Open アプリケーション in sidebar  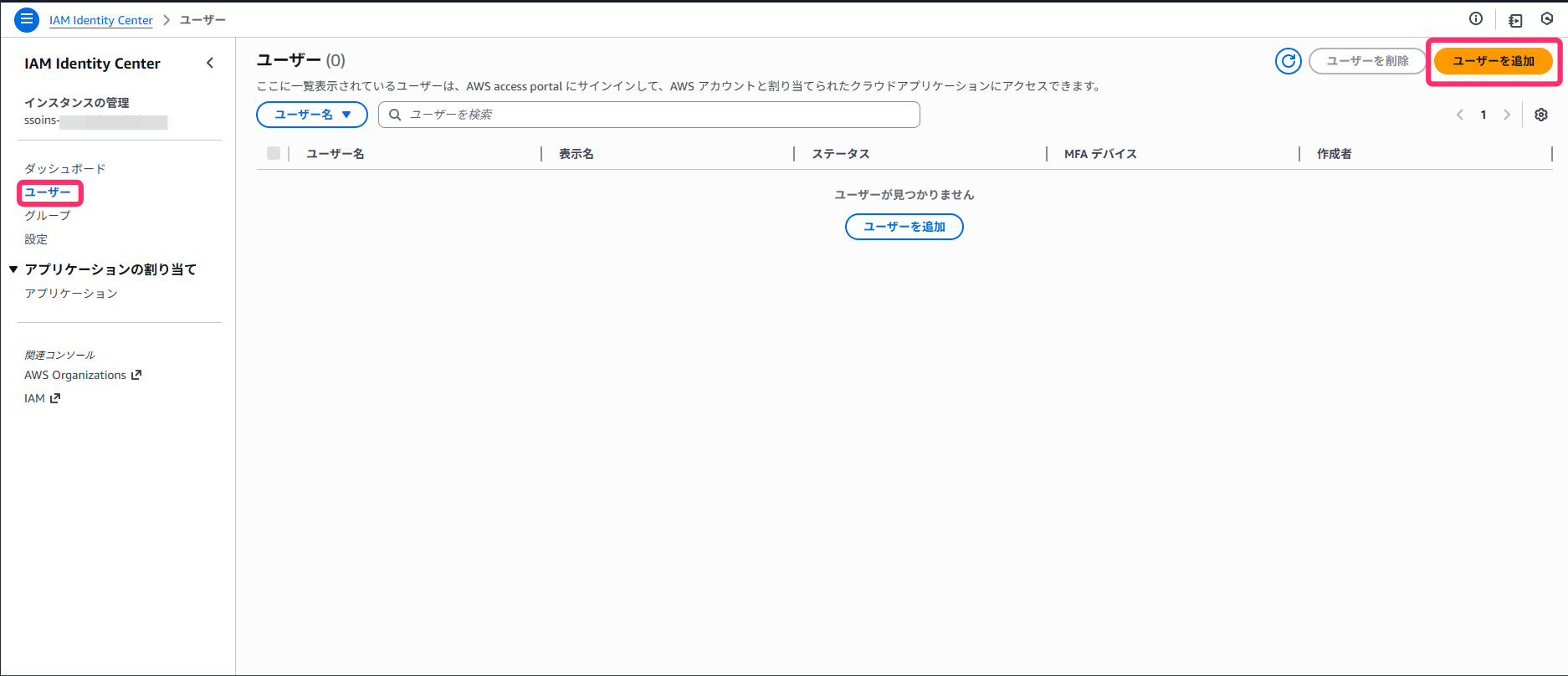point(71,294)
